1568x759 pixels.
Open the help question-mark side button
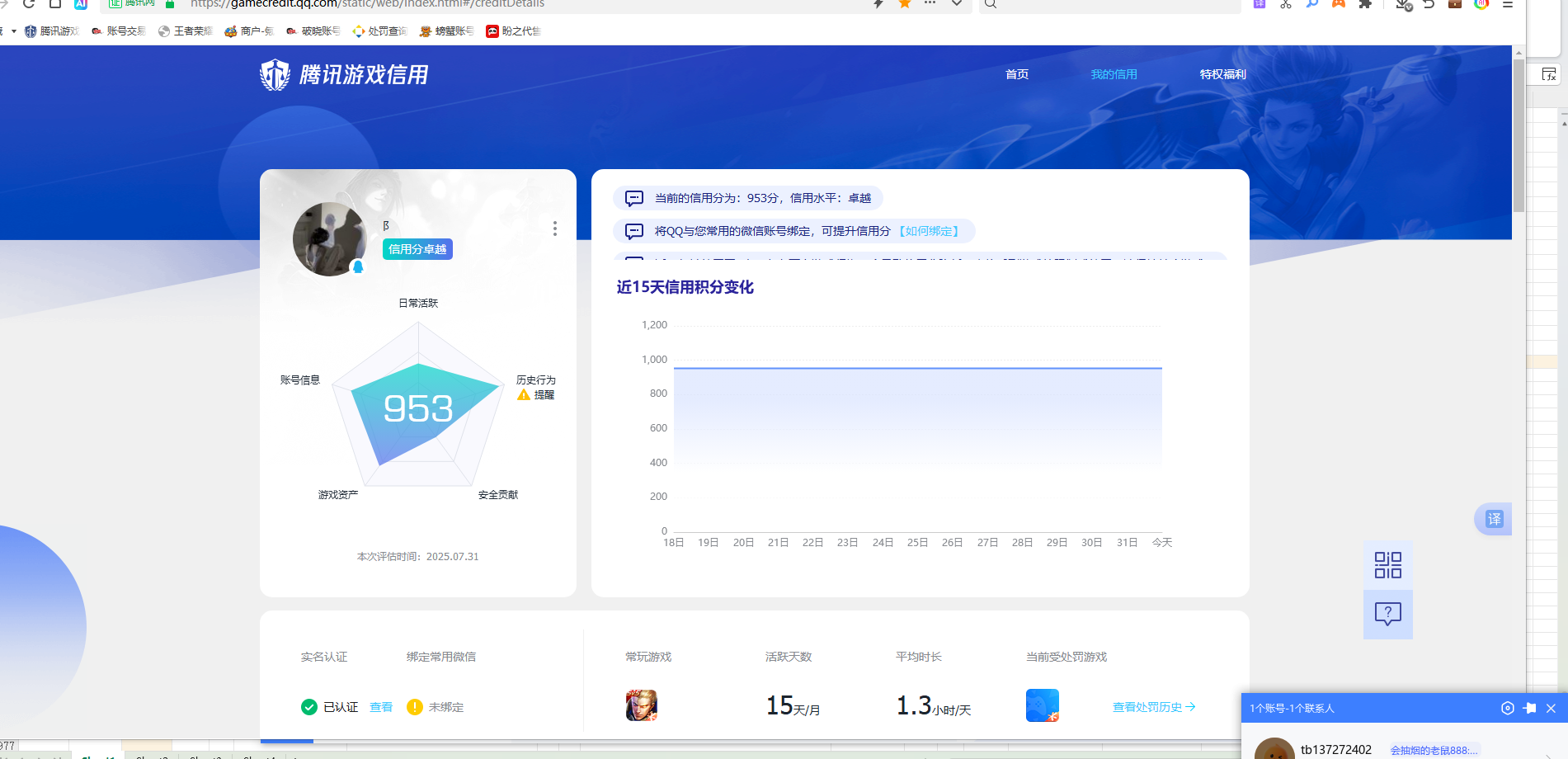1388,614
